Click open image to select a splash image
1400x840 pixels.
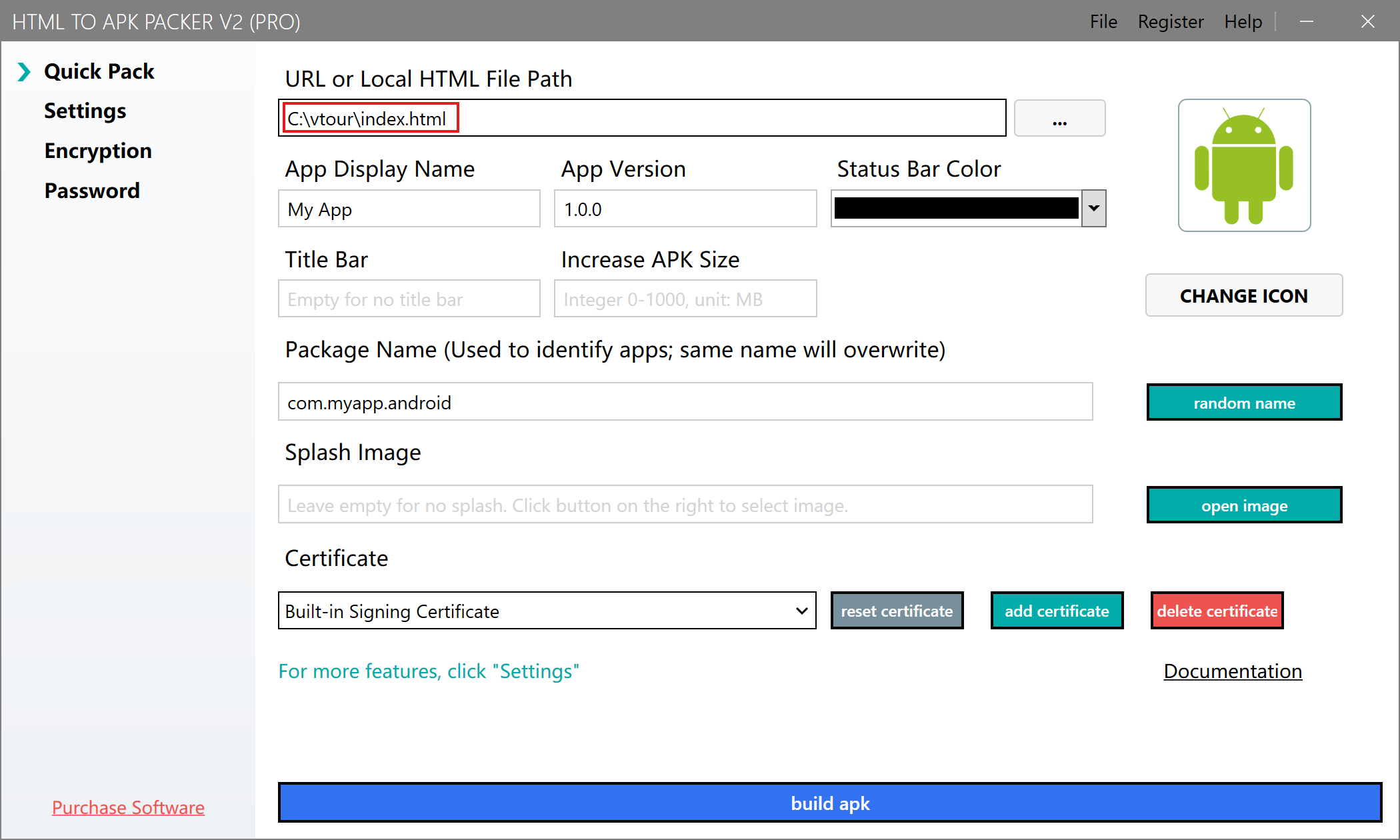point(1244,505)
